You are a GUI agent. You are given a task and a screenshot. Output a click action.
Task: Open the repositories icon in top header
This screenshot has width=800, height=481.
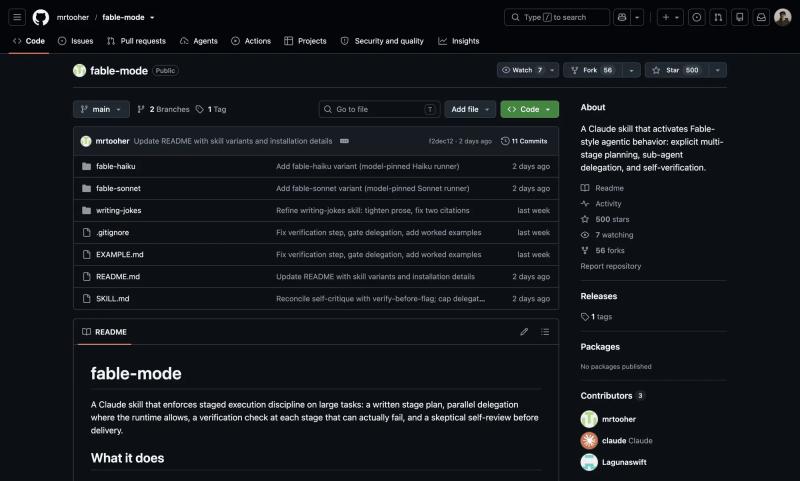click(x=739, y=17)
